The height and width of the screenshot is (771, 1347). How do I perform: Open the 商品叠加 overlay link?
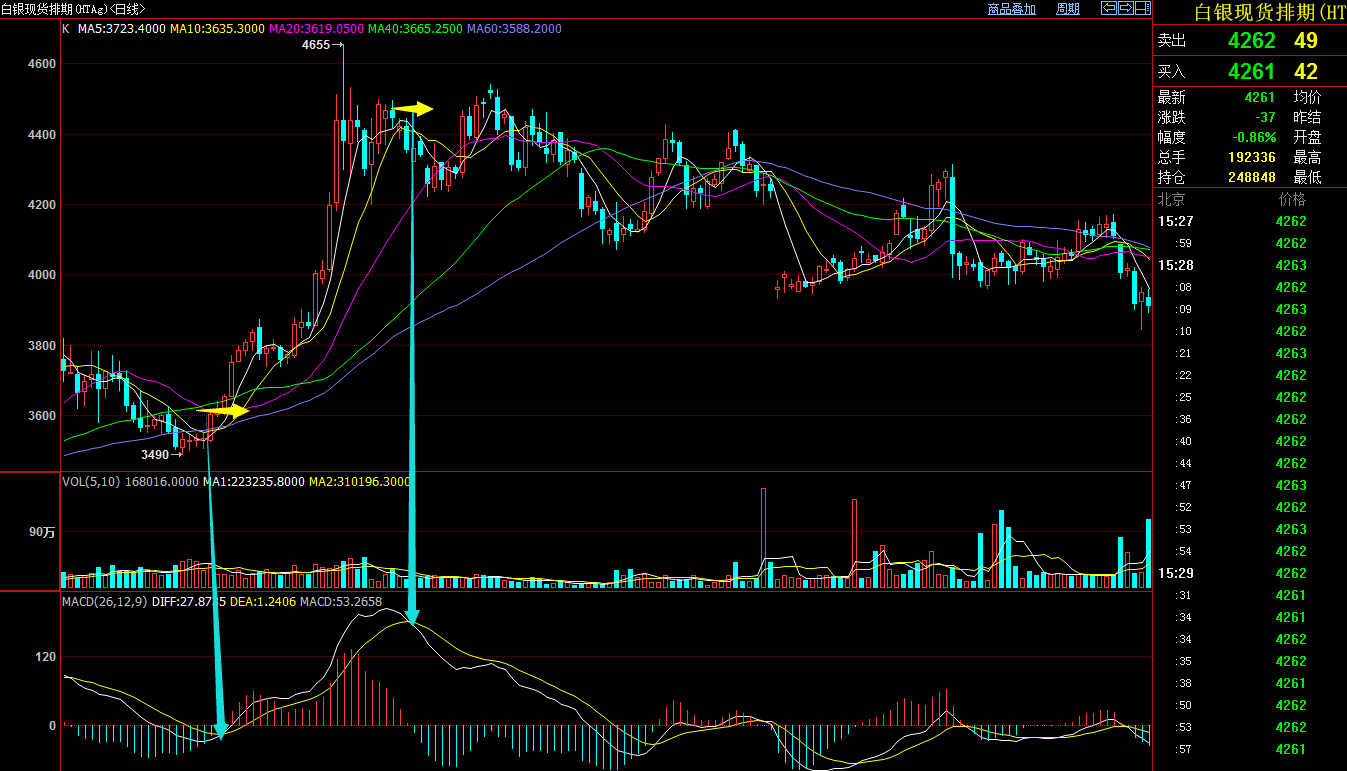(x=1012, y=9)
